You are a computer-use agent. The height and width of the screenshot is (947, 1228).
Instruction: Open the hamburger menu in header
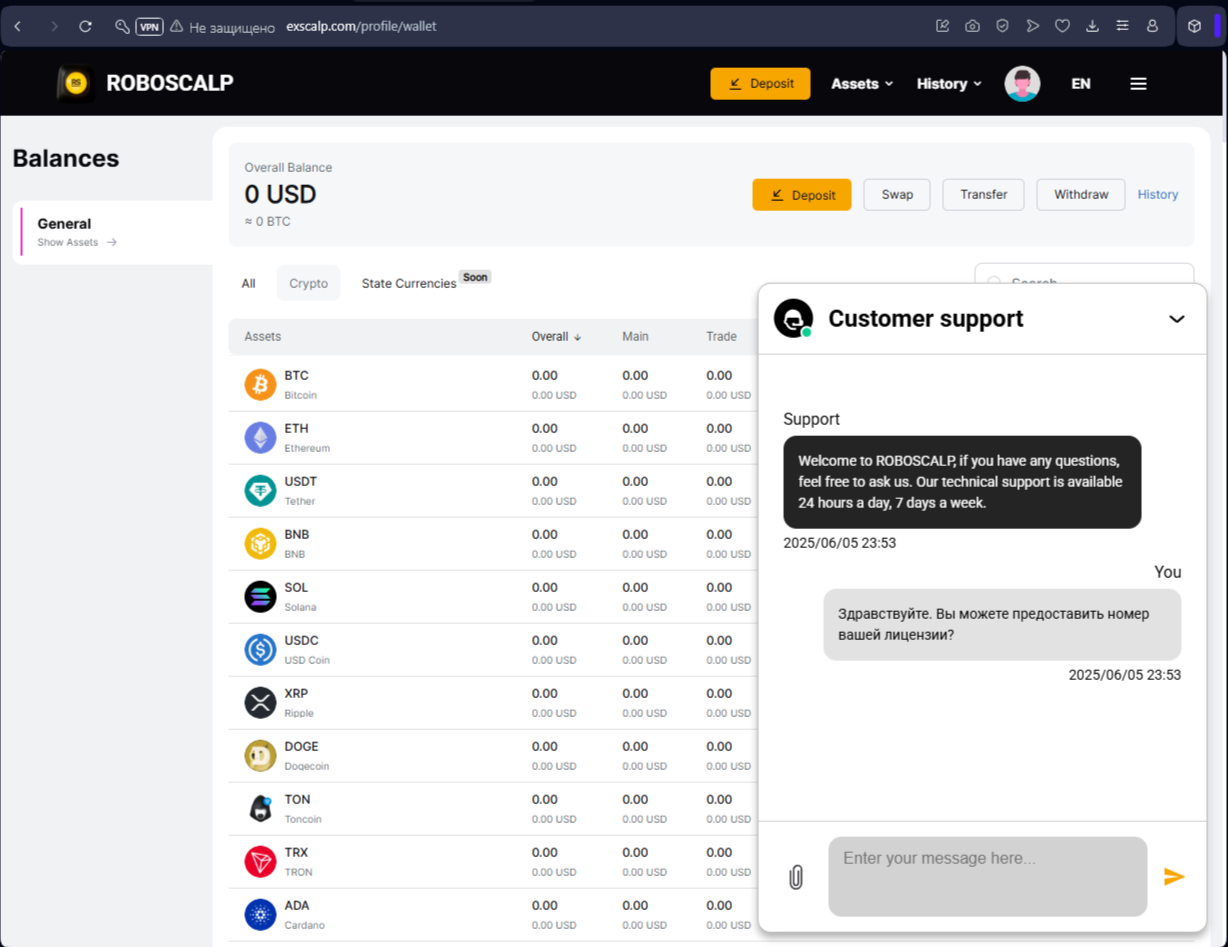point(1138,84)
